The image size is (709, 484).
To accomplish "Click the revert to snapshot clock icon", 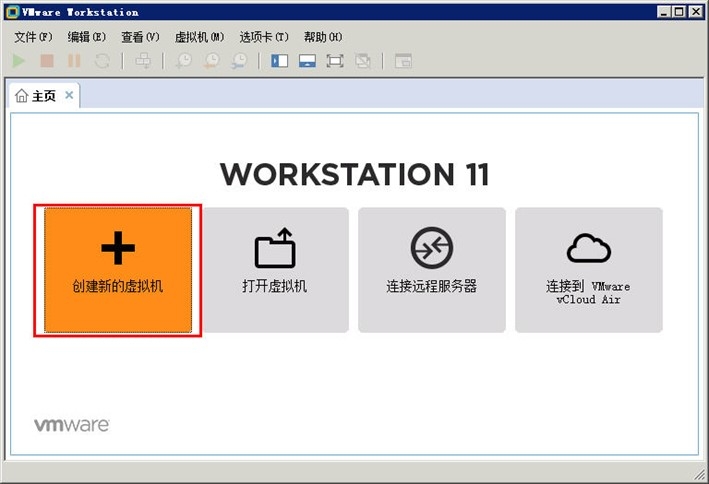I will [x=212, y=61].
